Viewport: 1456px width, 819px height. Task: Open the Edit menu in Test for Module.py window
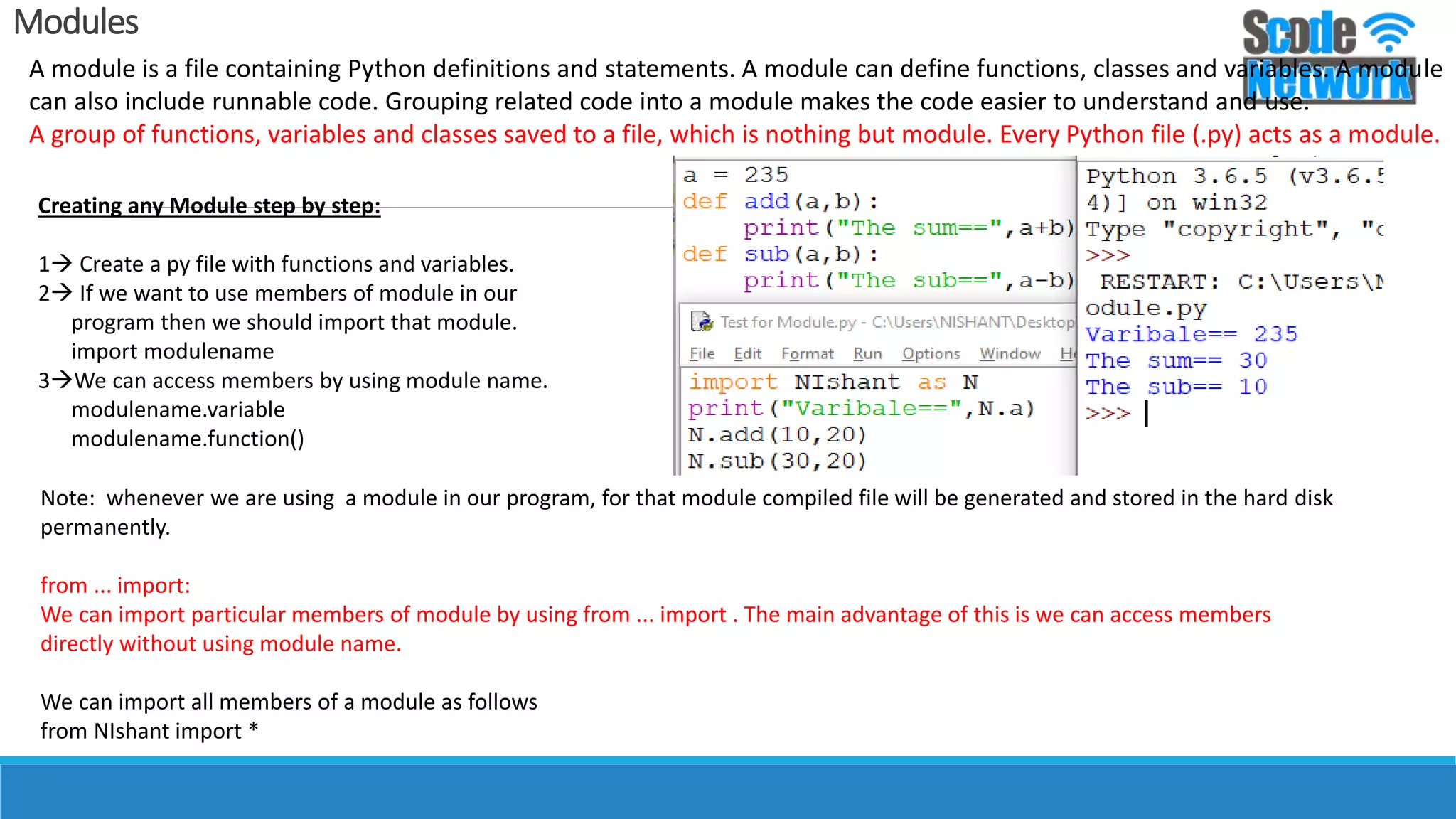(747, 353)
